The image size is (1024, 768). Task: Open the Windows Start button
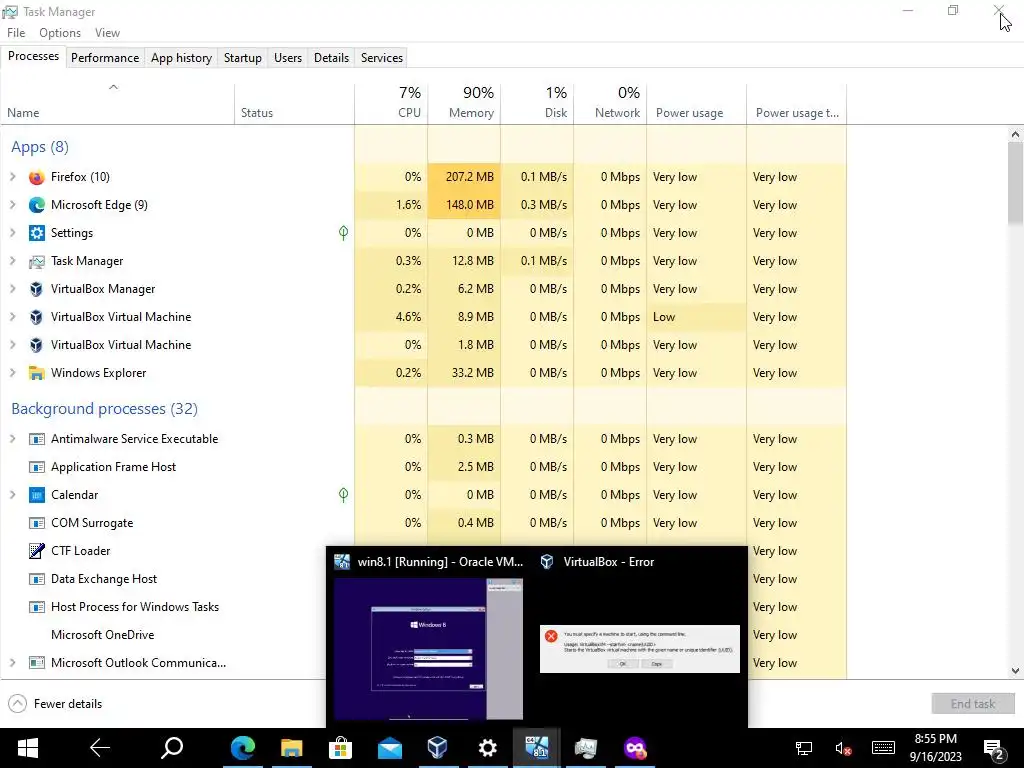tap(27, 748)
